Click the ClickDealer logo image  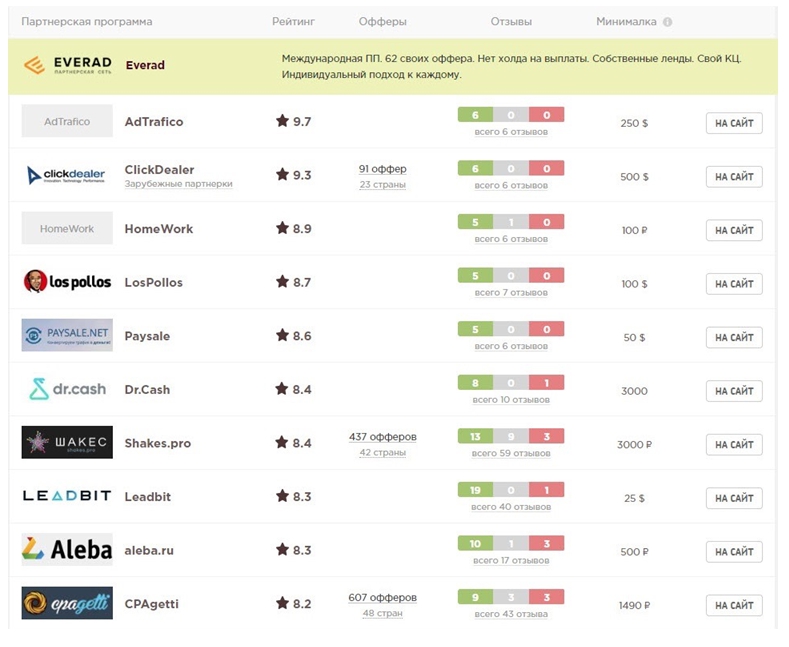[67, 176]
